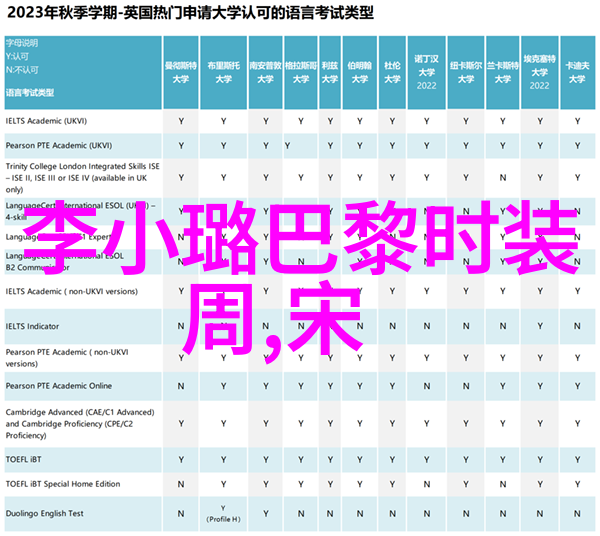Image resolution: width=600 pixels, height=536 pixels.
Task: Select the IELTS Indicator row label
Action: [33, 326]
